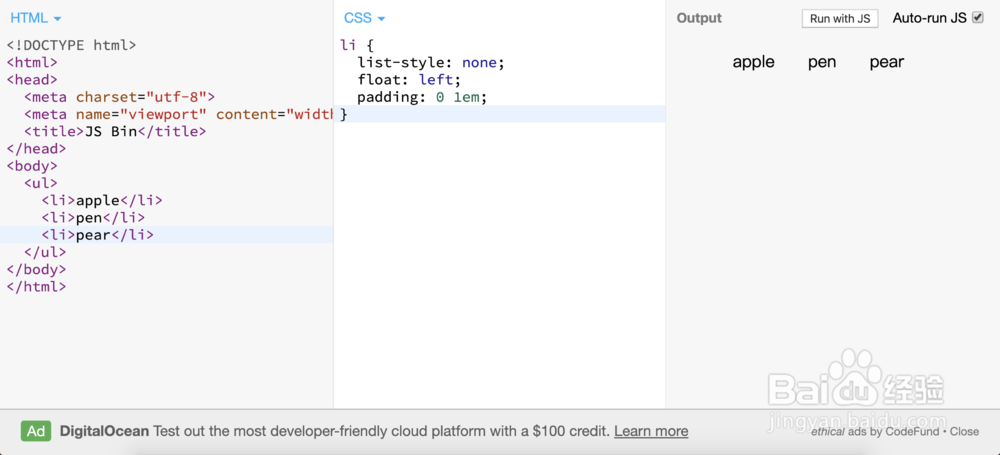Click the green Ad badge icon

(x=36, y=431)
